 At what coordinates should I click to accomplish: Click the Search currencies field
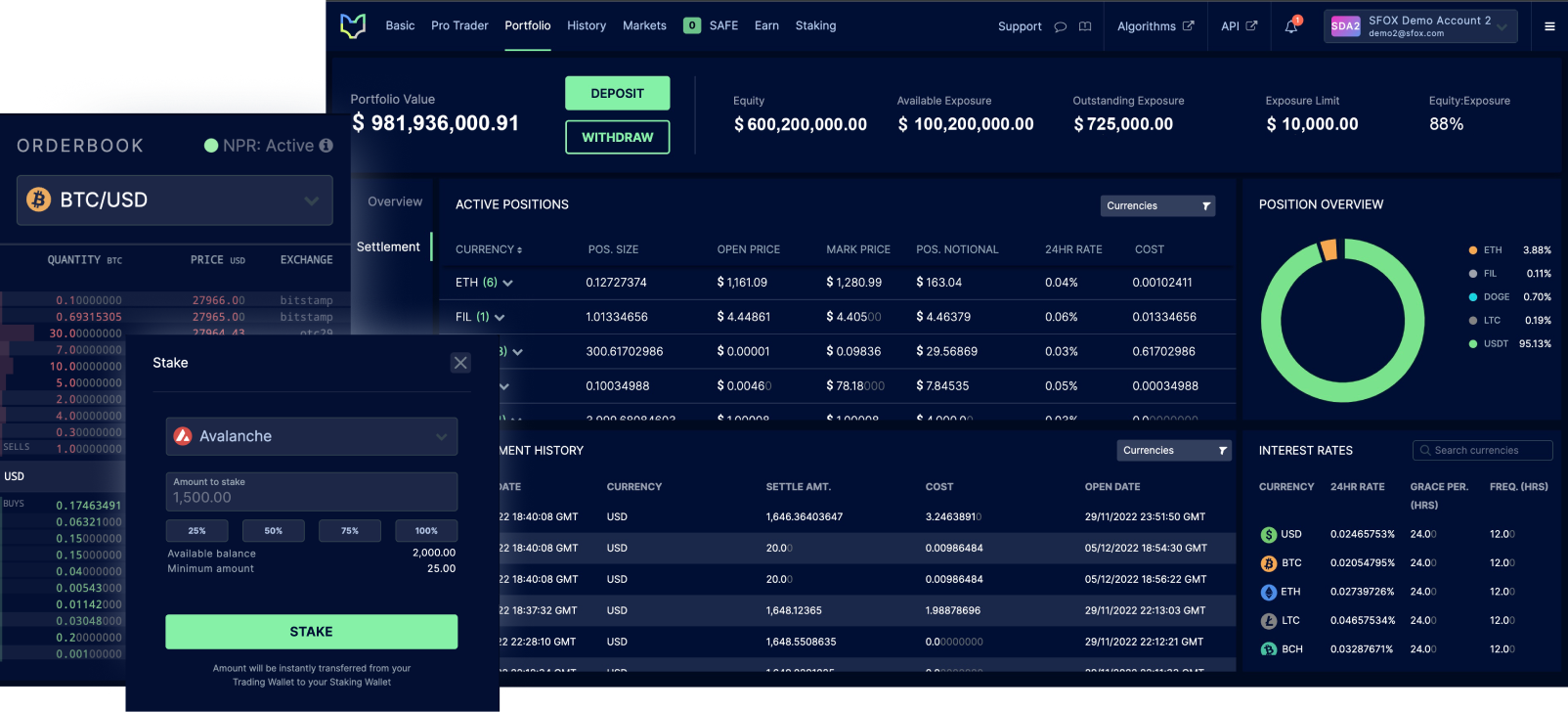1483,451
